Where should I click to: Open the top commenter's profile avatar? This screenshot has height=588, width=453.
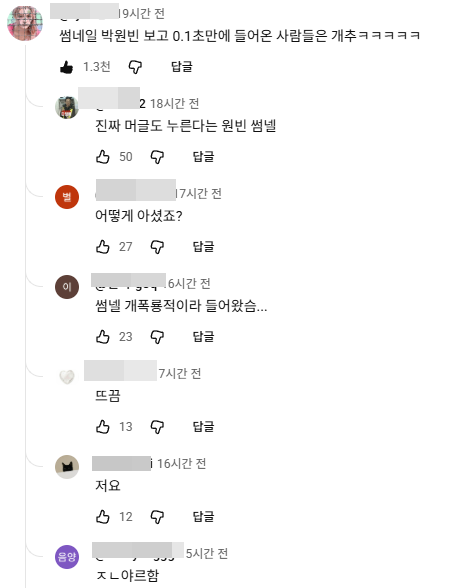(25, 23)
